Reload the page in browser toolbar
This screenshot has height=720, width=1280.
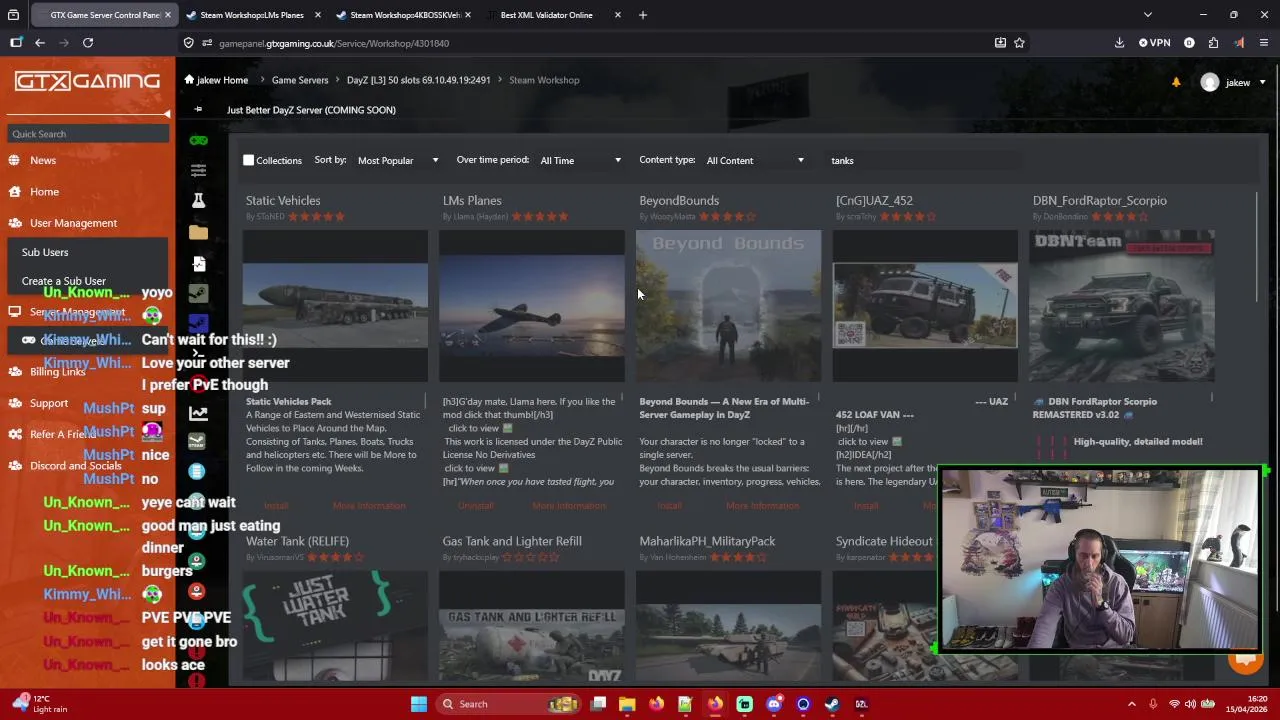point(88,43)
